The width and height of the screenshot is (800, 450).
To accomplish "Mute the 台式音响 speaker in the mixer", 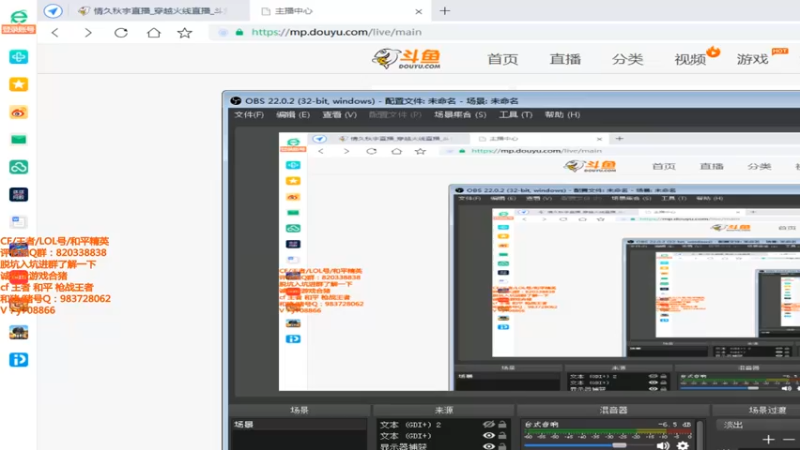I will pyautogui.click(x=663, y=445).
